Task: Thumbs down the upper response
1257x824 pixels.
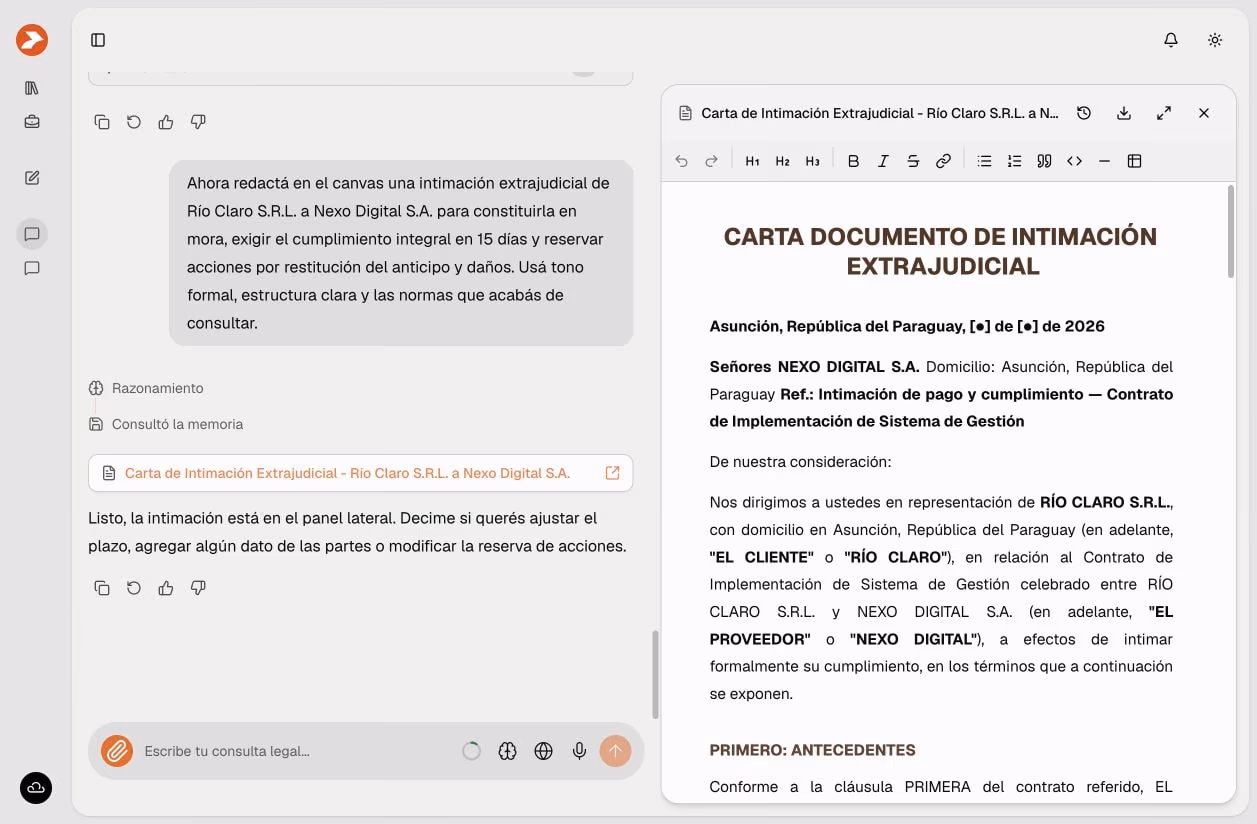Action: click(198, 122)
